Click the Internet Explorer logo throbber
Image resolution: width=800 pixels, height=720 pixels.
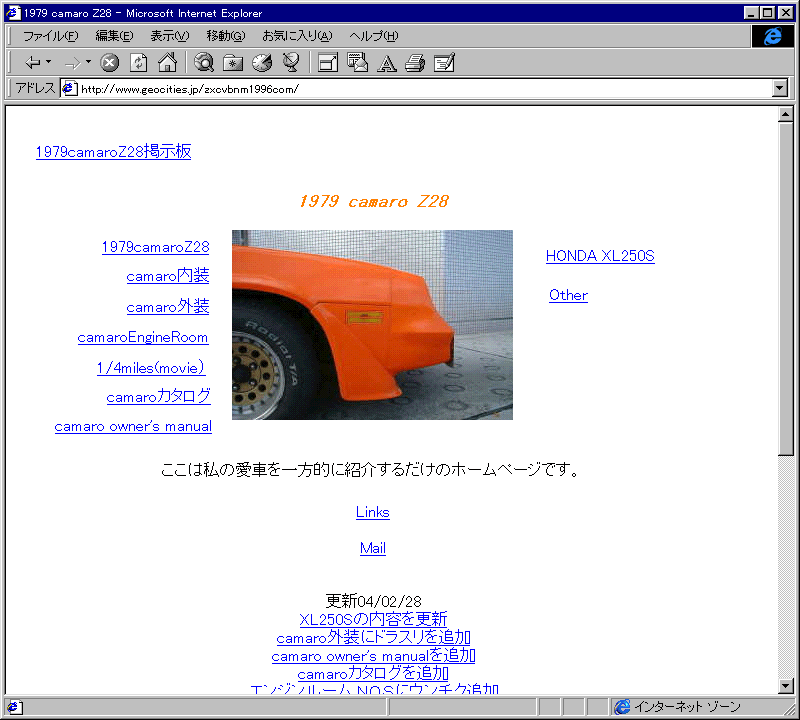tap(772, 36)
